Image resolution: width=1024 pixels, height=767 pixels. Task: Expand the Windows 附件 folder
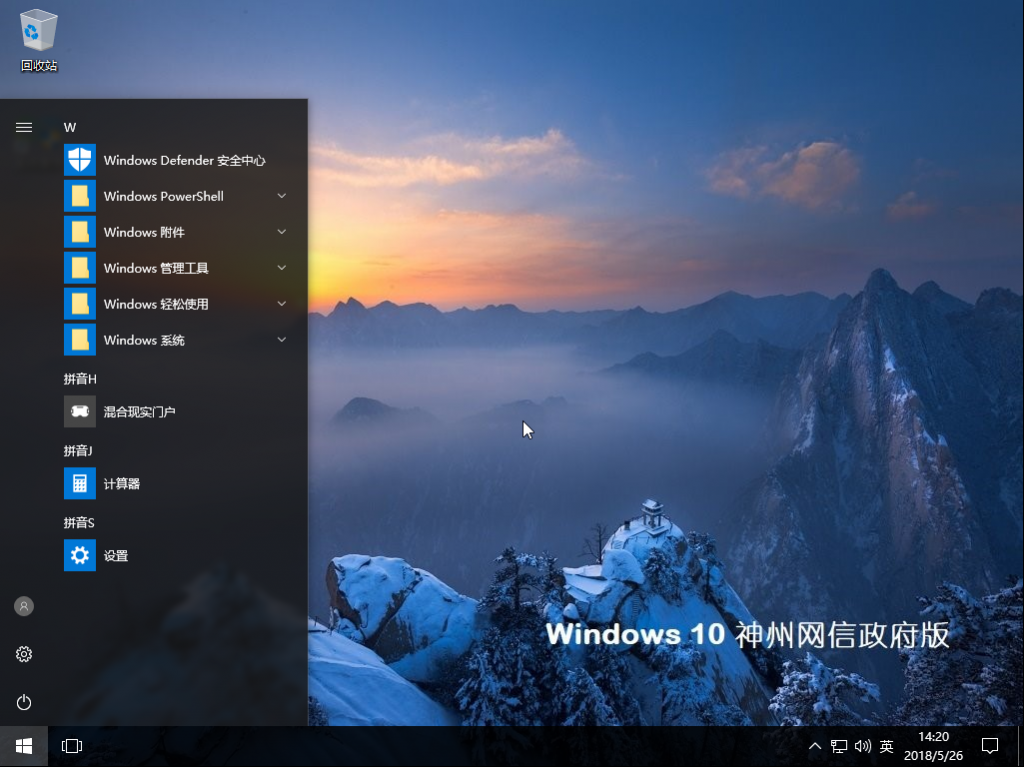[x=281, y=232]
